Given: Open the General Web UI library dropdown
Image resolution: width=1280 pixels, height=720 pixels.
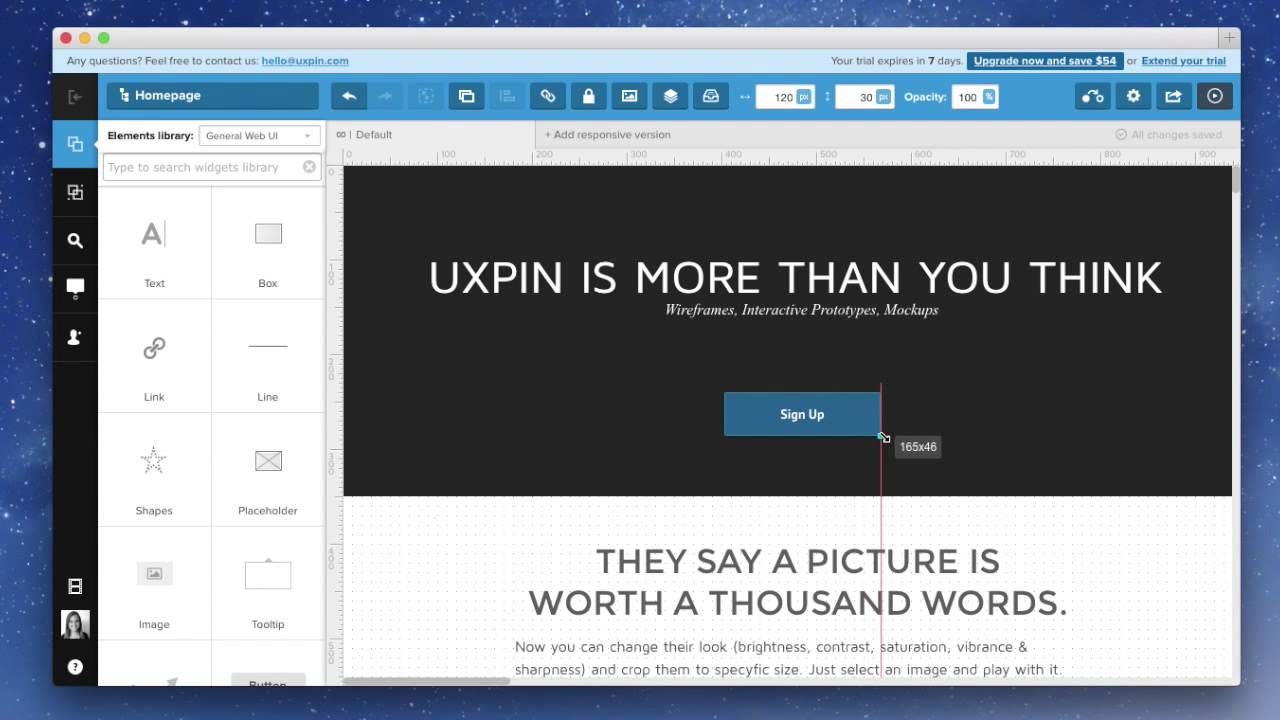Looking at the screenshot, I should tap(259, 135).
